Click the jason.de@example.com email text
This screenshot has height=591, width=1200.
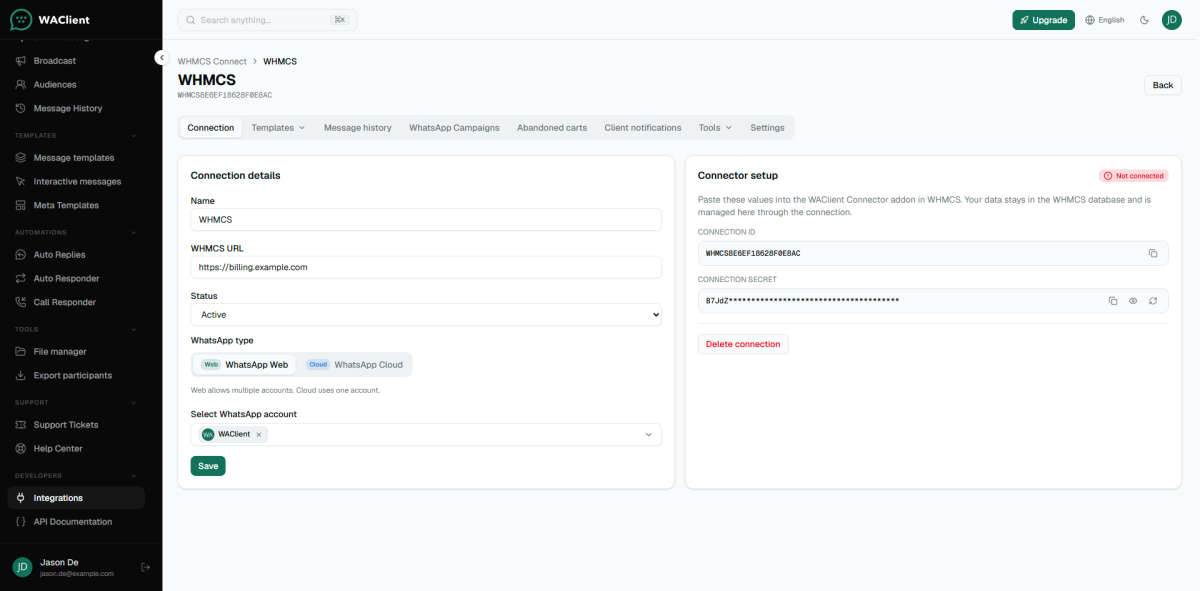coord(77,574)
